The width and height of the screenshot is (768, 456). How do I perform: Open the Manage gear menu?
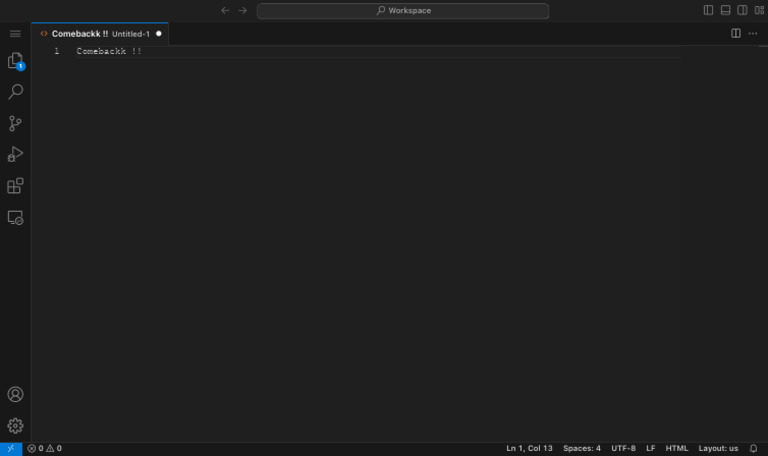15,426
